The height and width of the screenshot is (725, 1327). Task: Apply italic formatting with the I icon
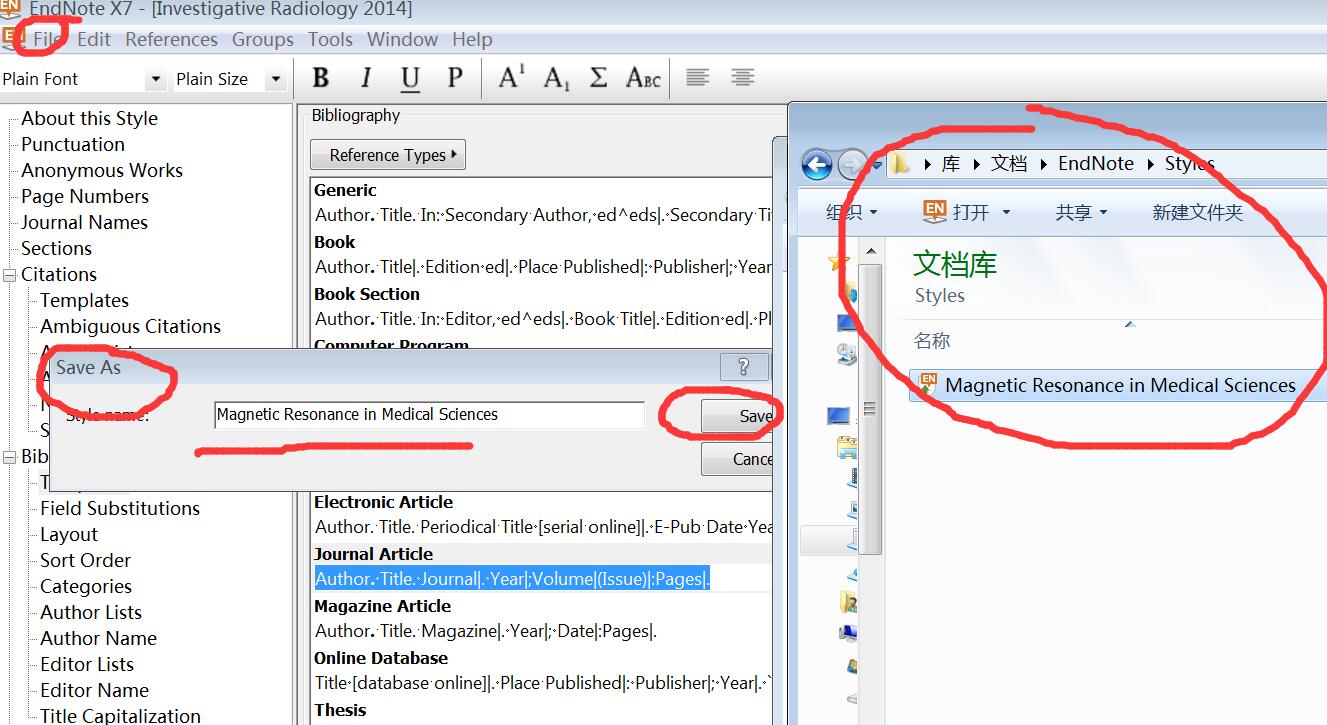coord(366,78)
